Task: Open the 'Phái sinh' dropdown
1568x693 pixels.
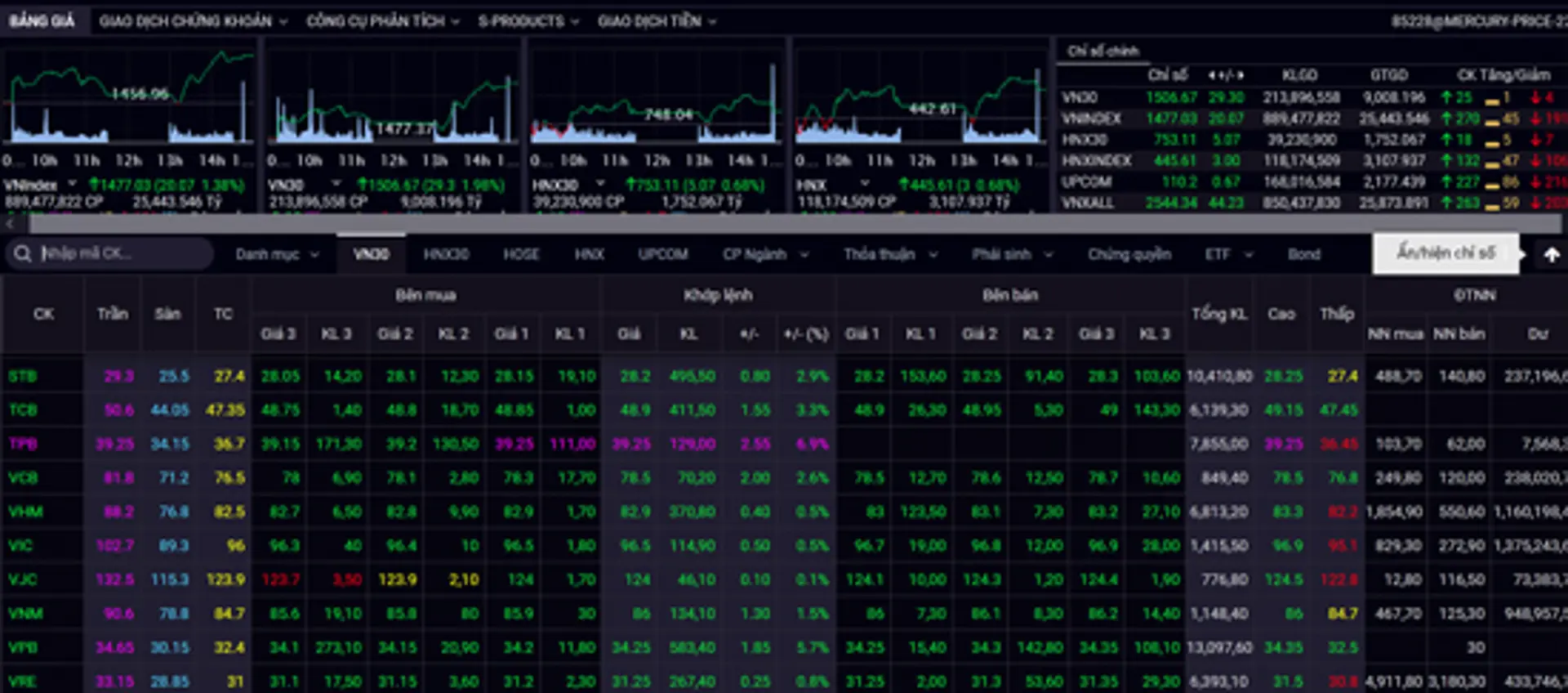Action: coord(1012,254)
